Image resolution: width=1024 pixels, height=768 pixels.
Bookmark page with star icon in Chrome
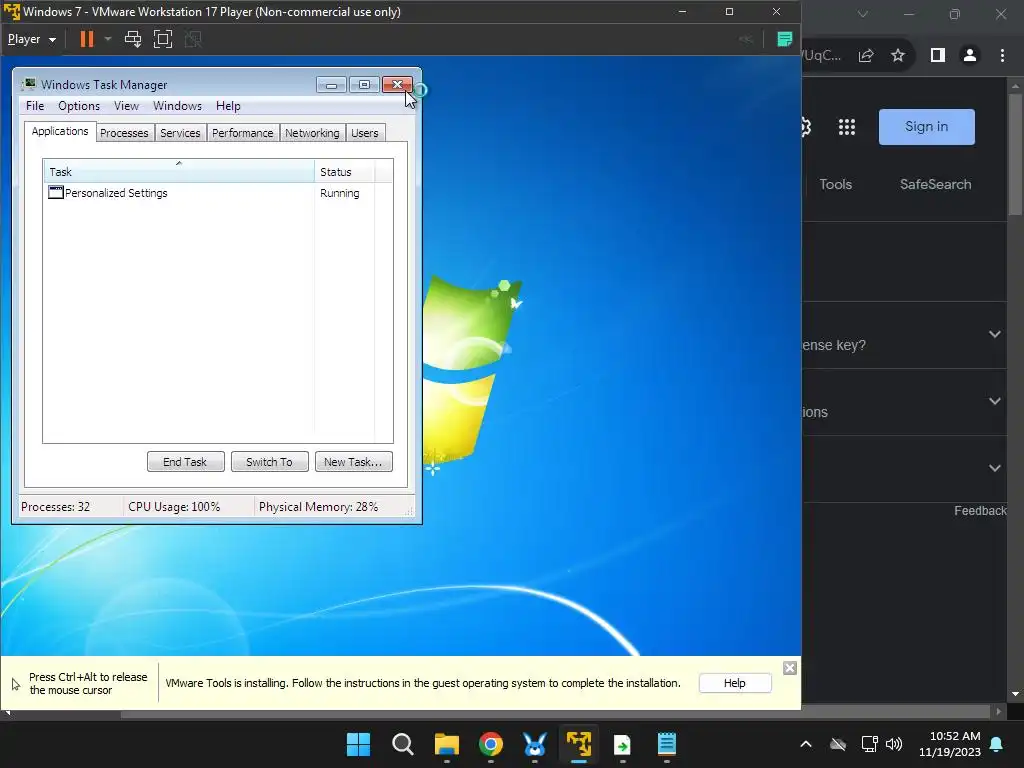898,56
